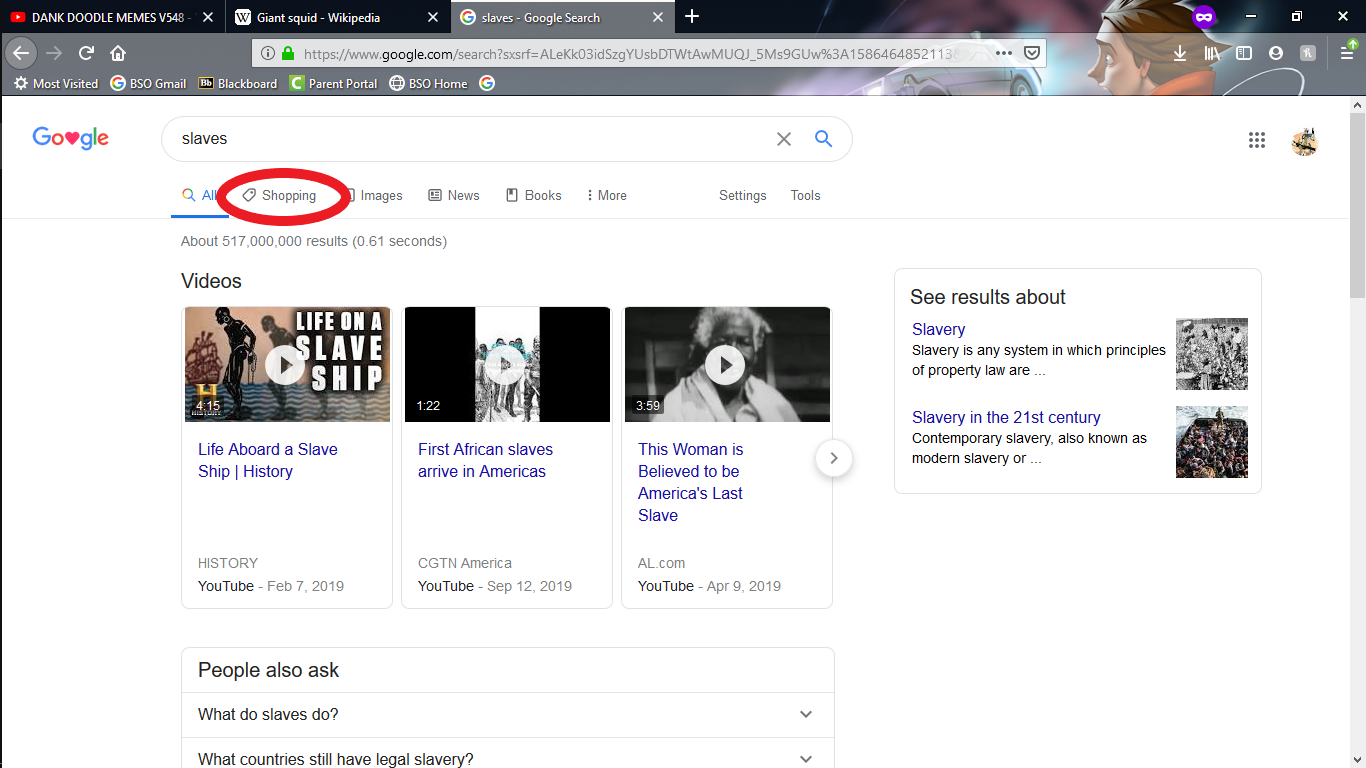1366x768 pixels.
Task: Toggle the sidebar view icon
Action: point(1244,53)
